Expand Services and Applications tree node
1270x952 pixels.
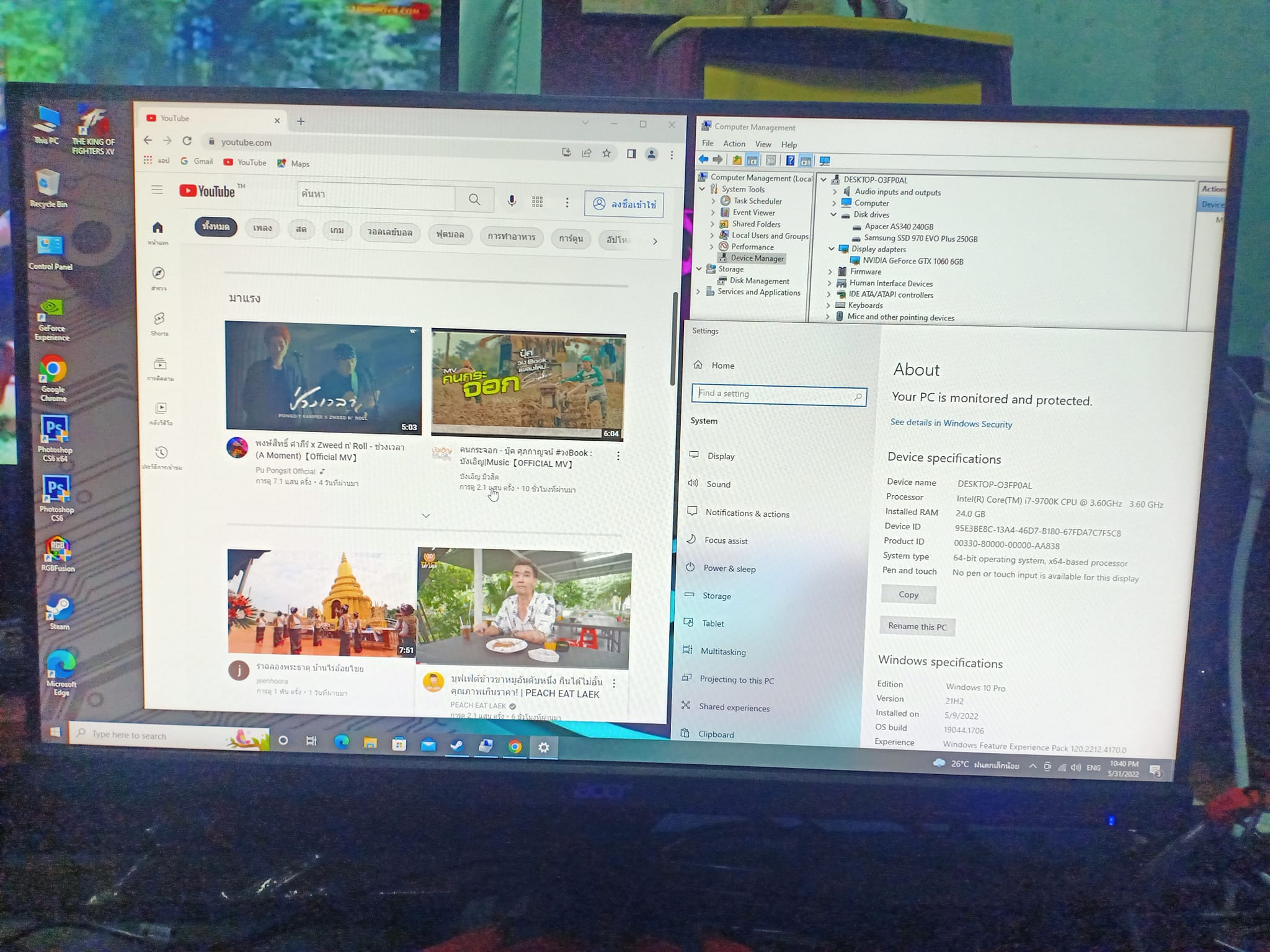tap(698, 291)
